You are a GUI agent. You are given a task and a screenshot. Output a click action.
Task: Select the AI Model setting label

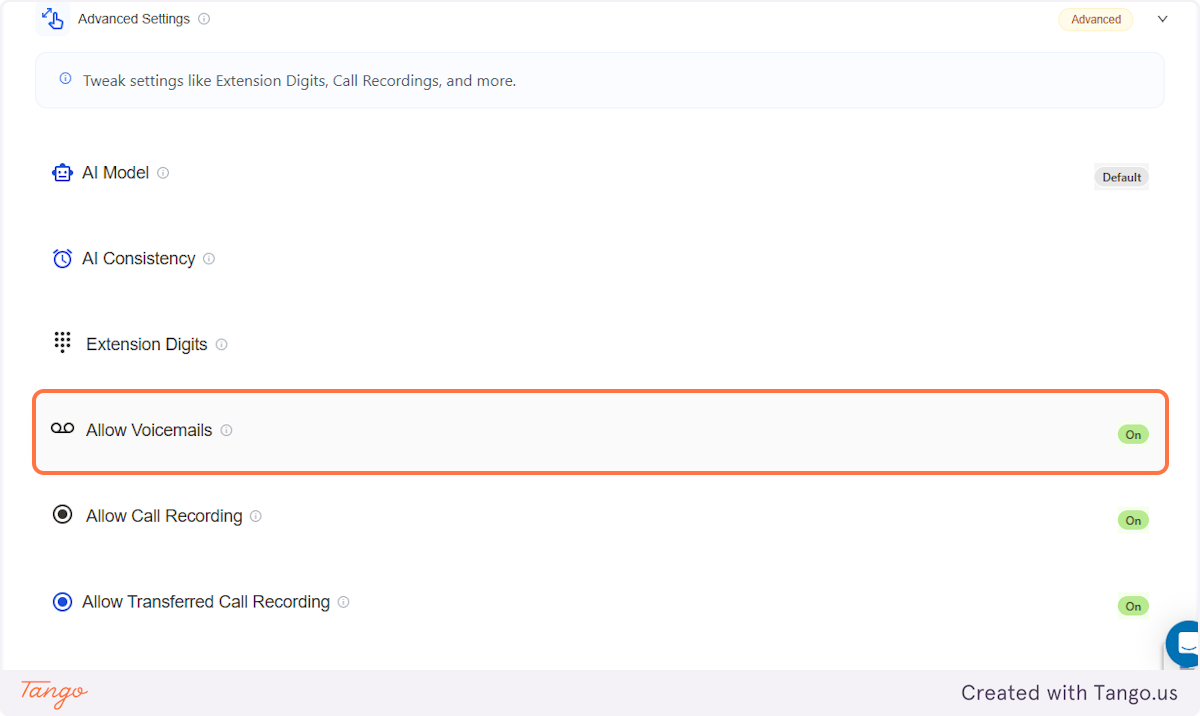[x=115, y=173]
